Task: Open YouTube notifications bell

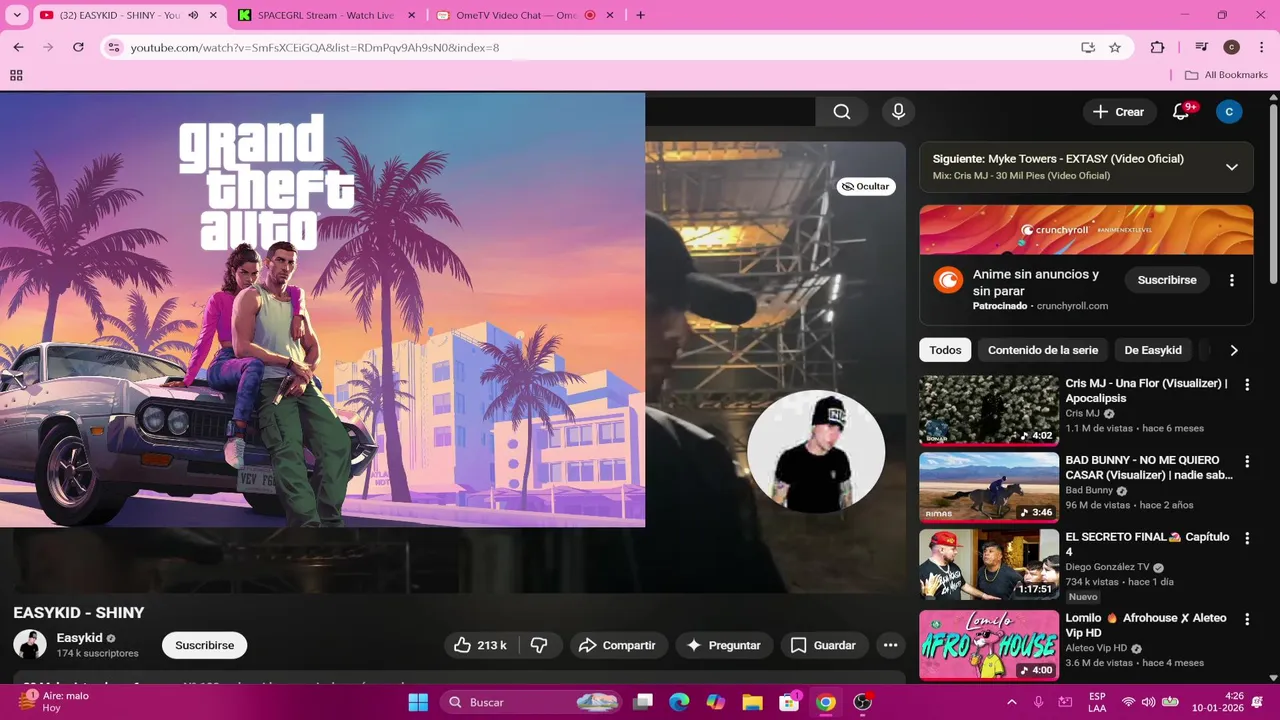Action: (x=1181, y=112)
